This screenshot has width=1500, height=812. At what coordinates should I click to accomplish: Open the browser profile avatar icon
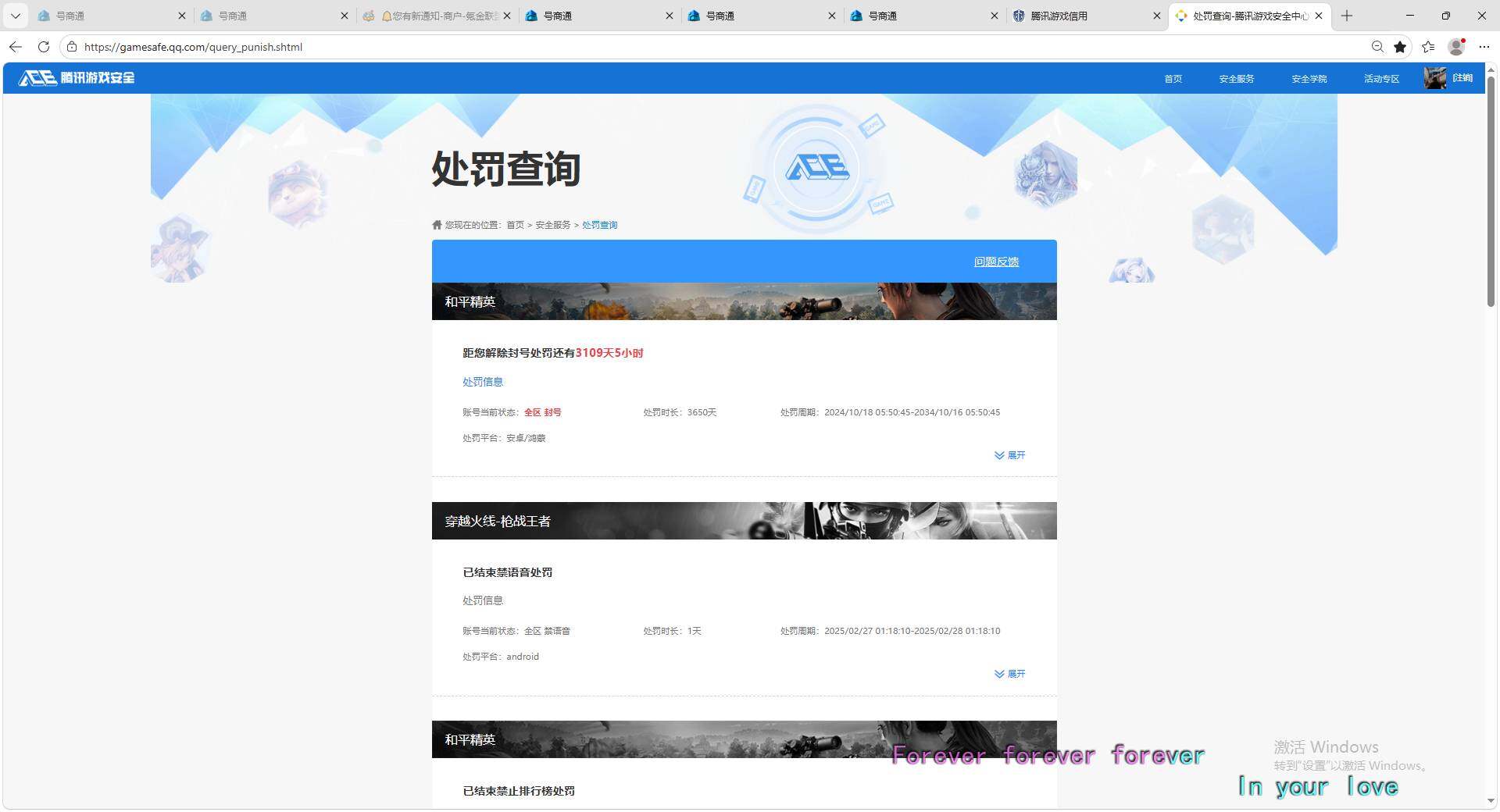coord(1455,47)
